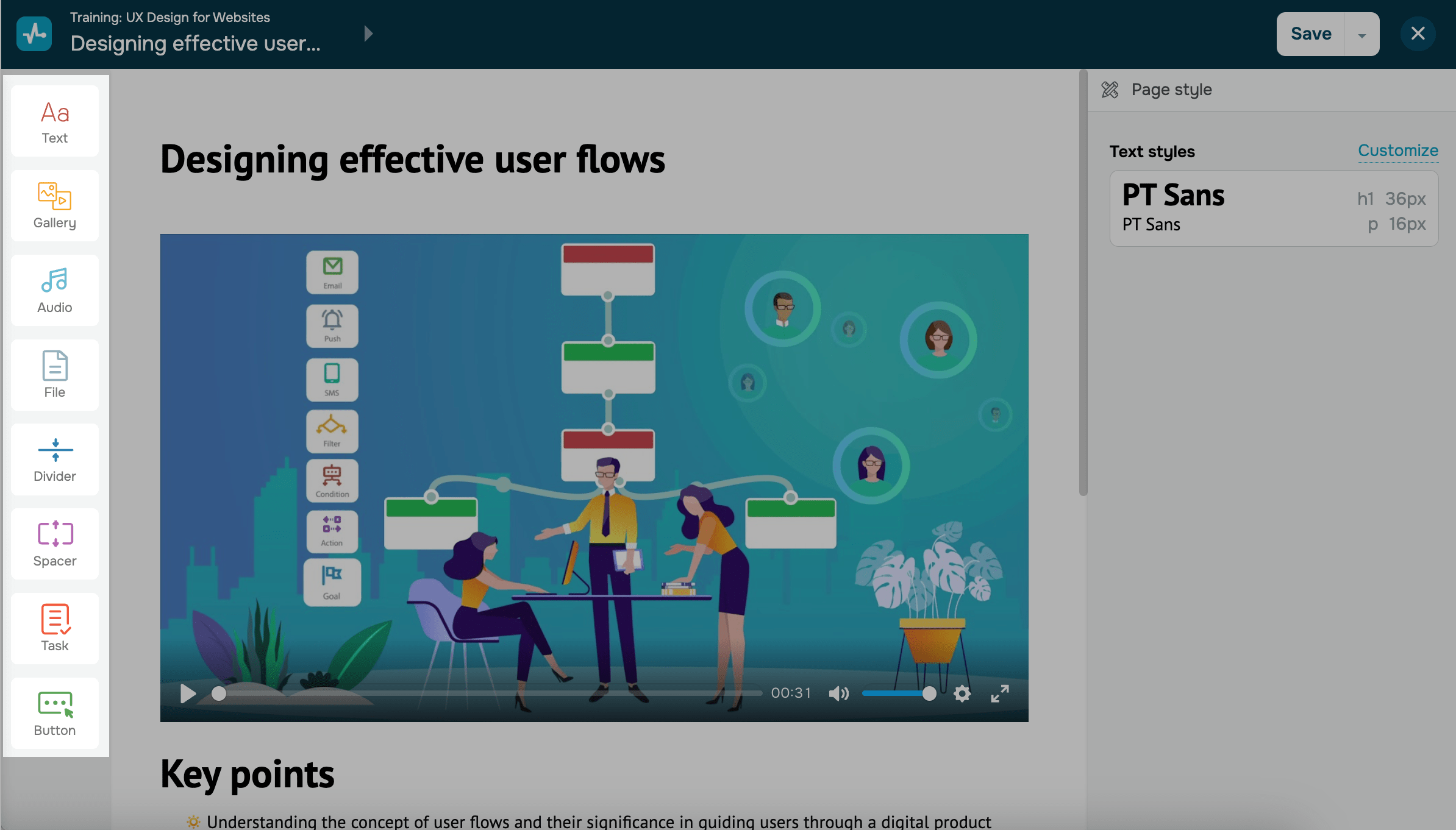Save the lesson
The height and width of the screenshot is (830, 1456).
1311,34
